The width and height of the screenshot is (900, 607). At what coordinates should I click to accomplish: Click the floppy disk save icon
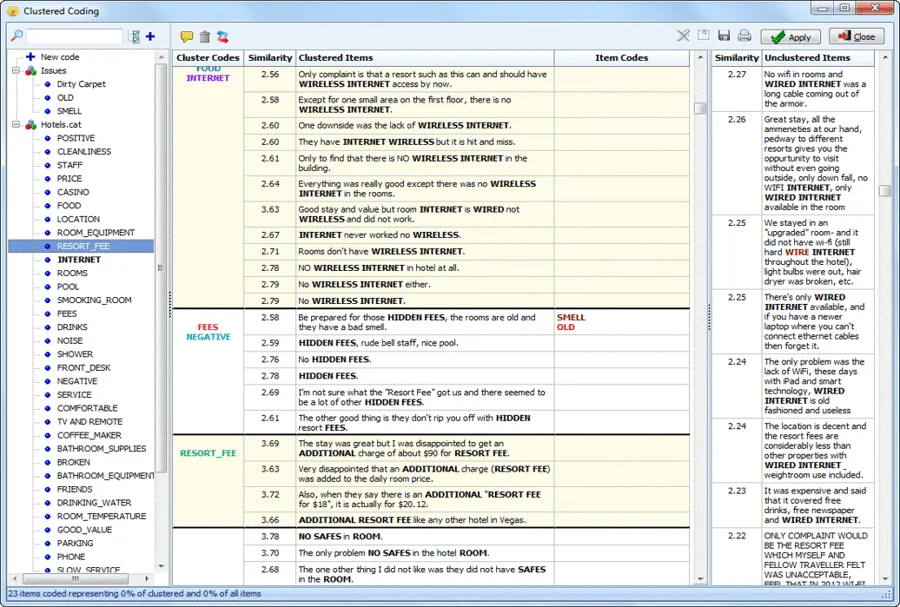pos(724,36)
